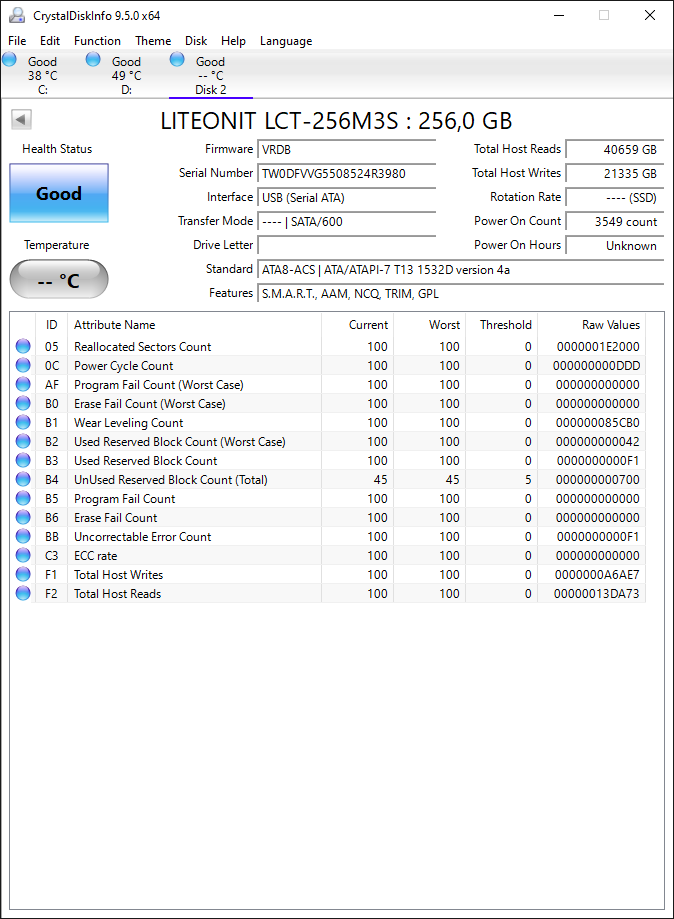Click the Attribute Name column header
Viewport: 674px width, 919px height.
(x=194, y=325)
